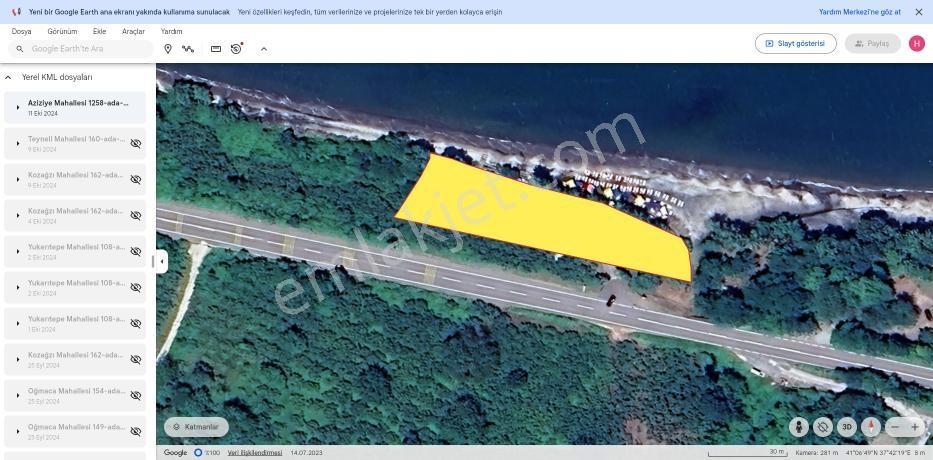This screenshot has height=460, width=933.
Task: Click the megaphone announcement icon in the banner
Action: (17, 12)
